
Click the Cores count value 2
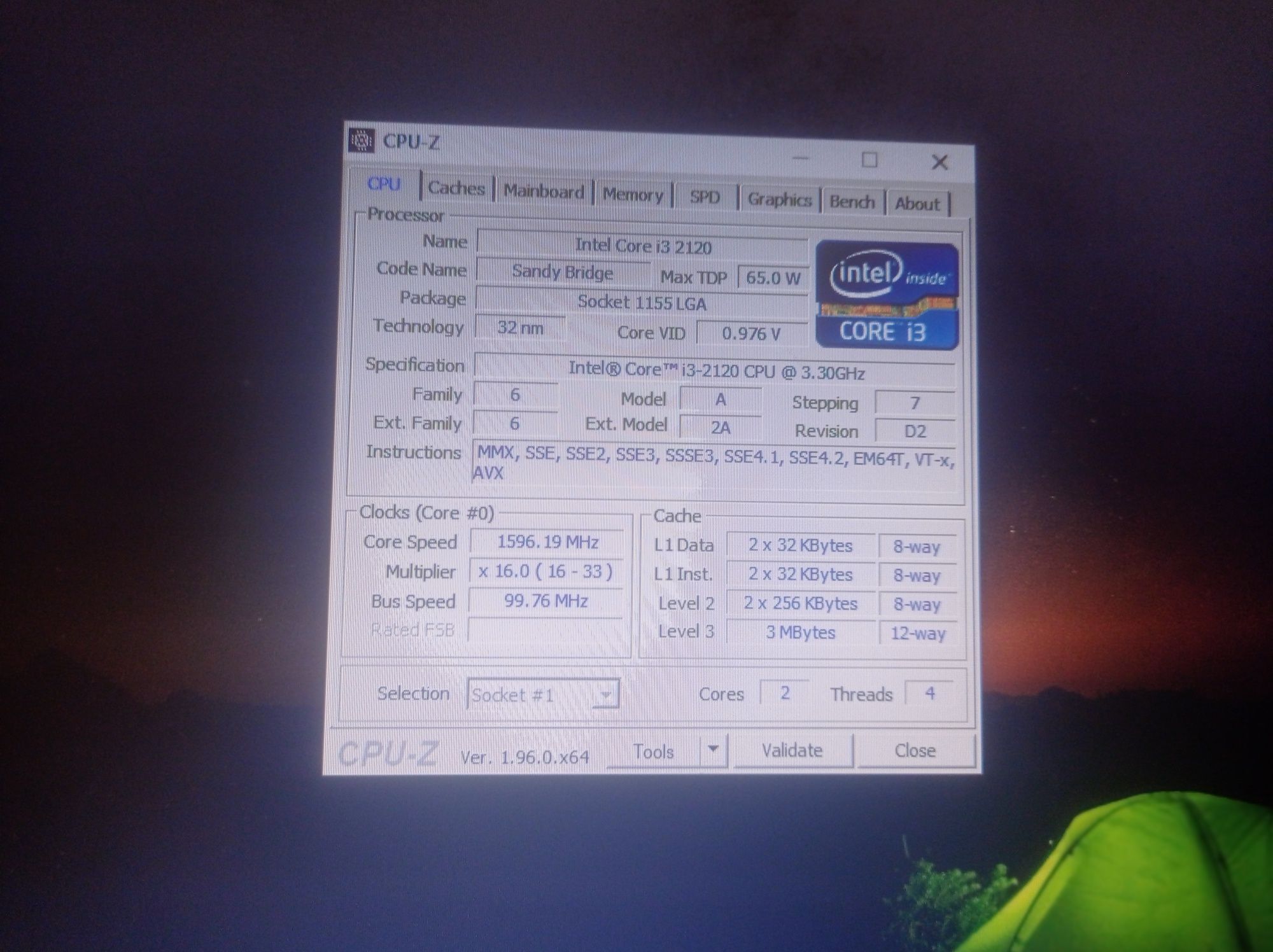pyautogui.click(x=785, y=693)
